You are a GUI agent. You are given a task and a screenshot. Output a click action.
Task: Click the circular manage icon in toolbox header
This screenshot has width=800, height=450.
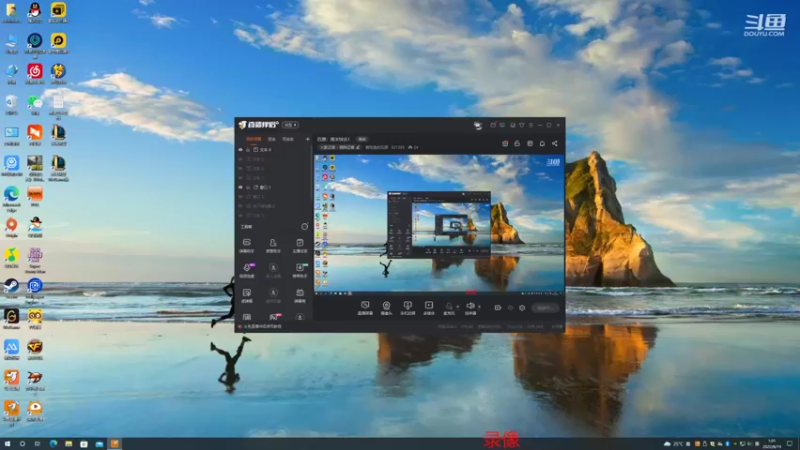(305, 227)
